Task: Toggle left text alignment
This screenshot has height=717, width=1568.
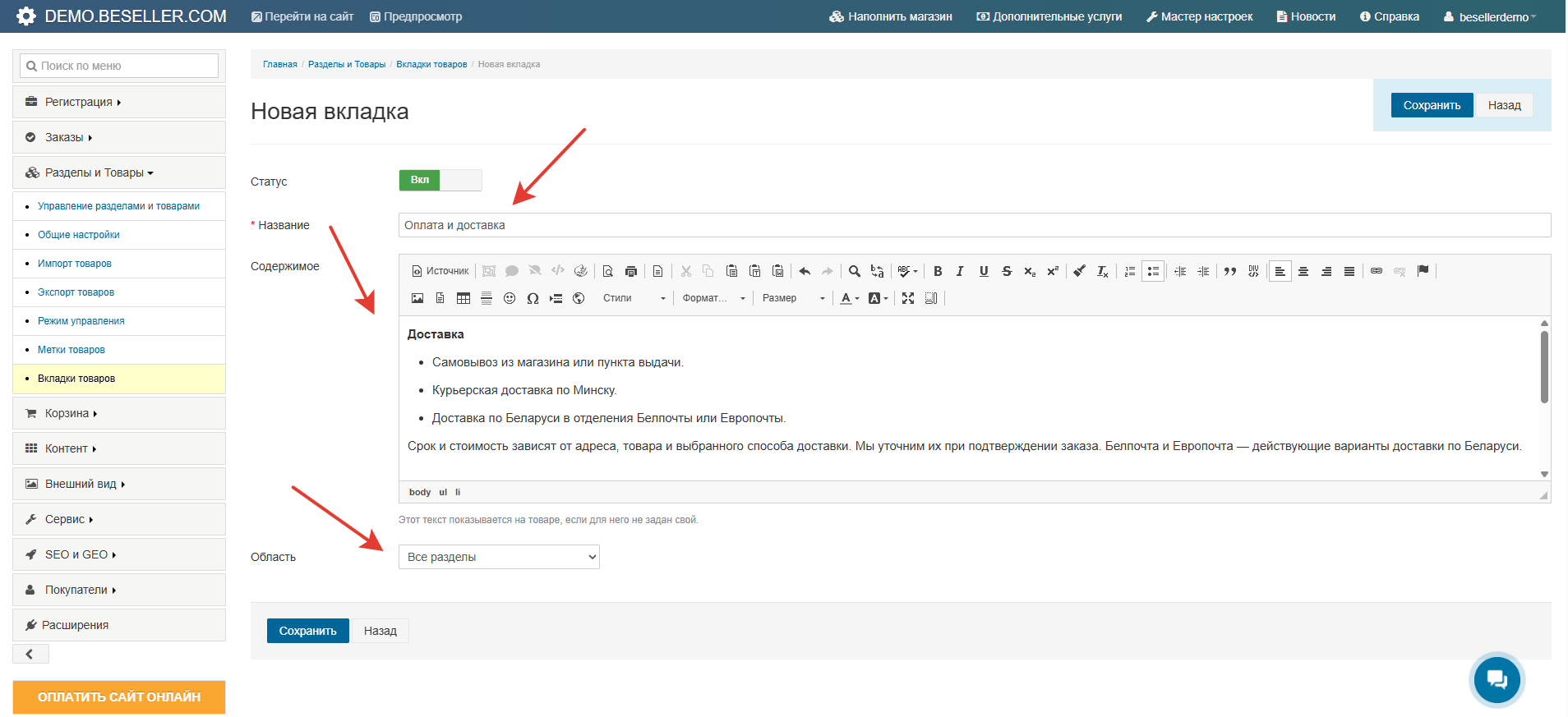Action: [x=1280, y=271]
